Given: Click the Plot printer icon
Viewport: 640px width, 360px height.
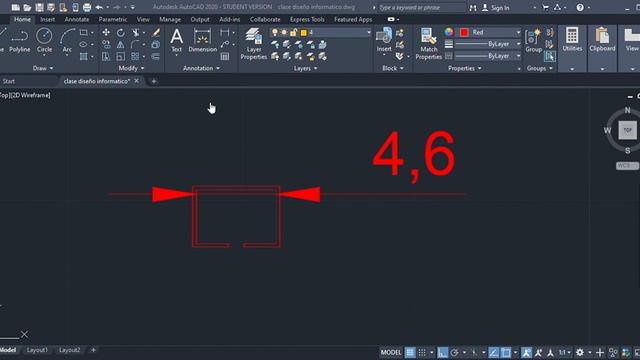Looking at the screenshot, I should pos(87,7).
